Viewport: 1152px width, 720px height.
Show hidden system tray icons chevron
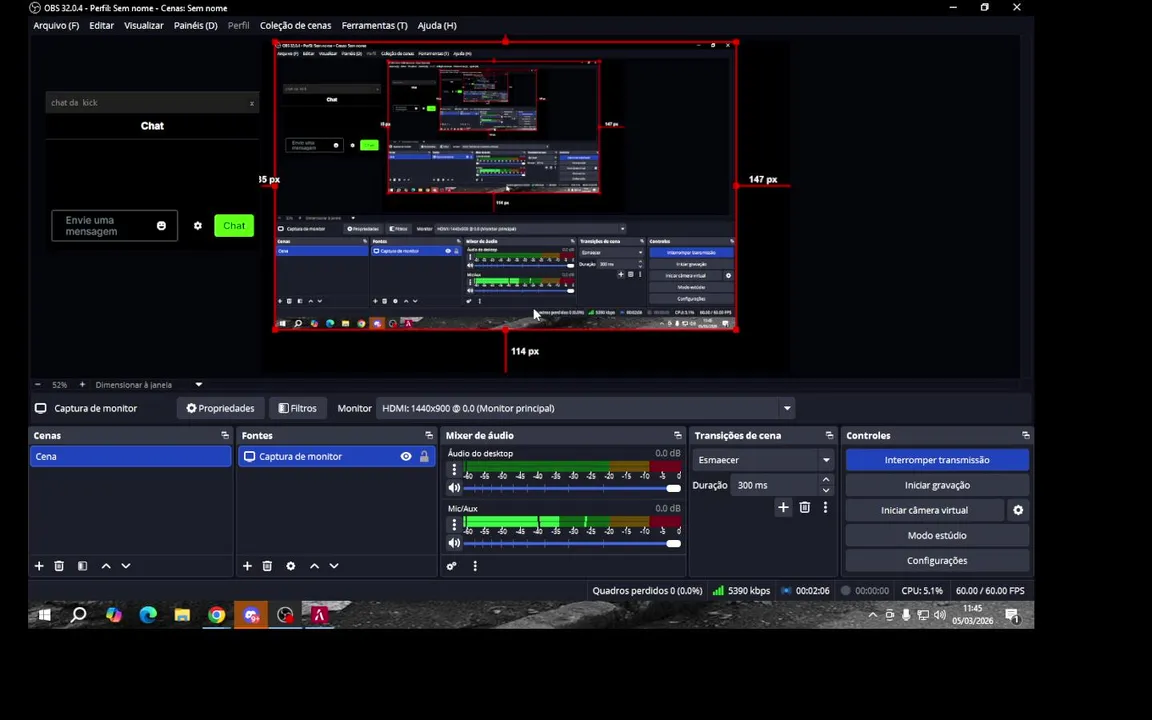pos(872,615)
